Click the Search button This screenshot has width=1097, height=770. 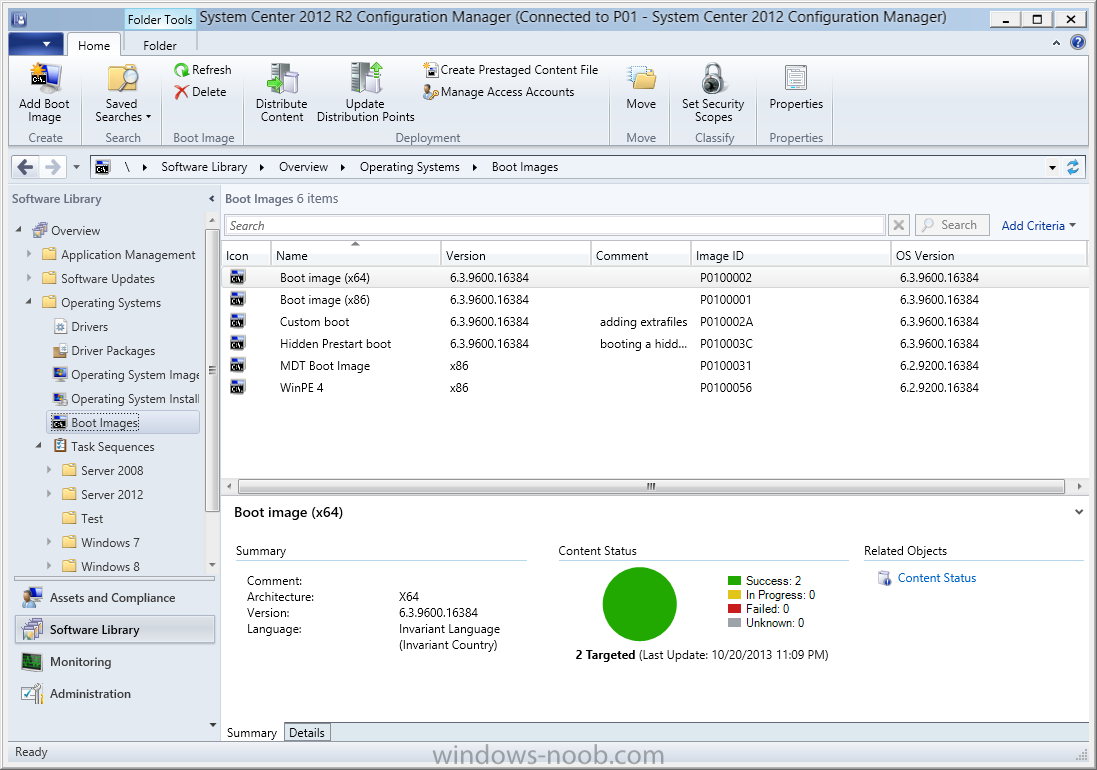[x=951, y=225]
